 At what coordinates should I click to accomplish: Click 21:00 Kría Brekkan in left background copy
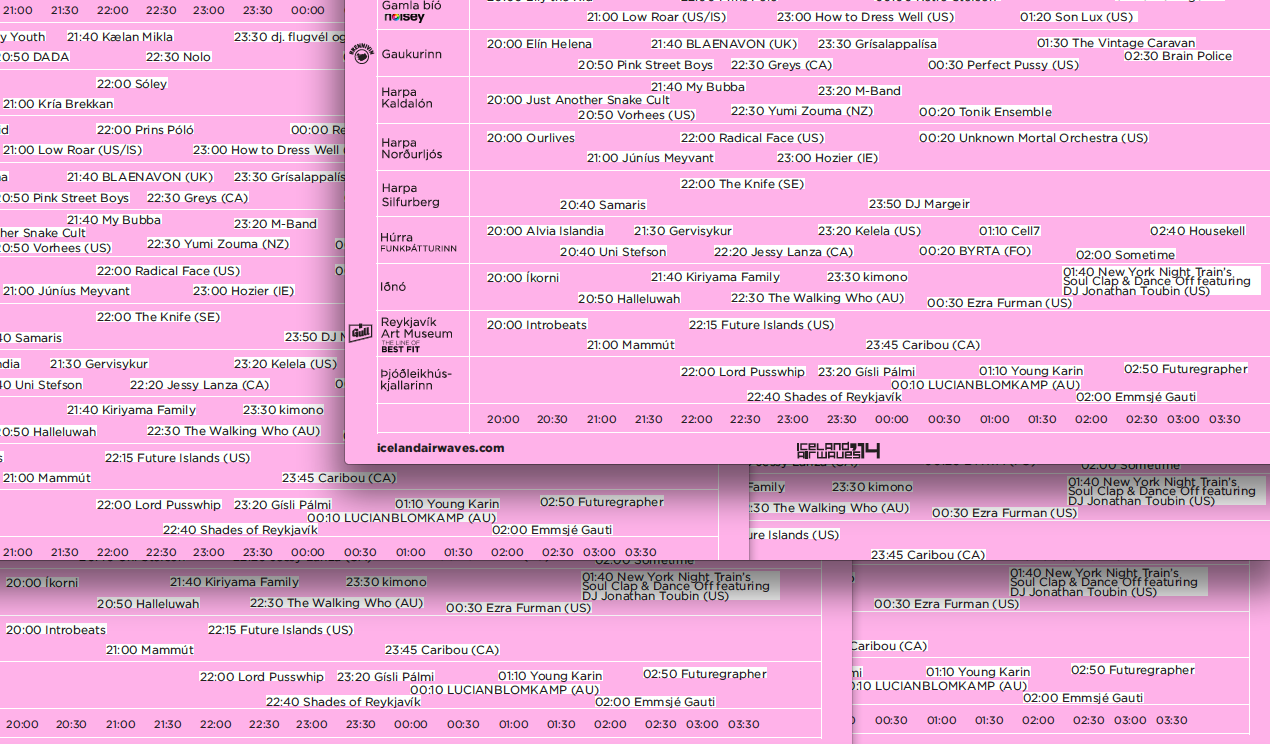click(58, 104)
